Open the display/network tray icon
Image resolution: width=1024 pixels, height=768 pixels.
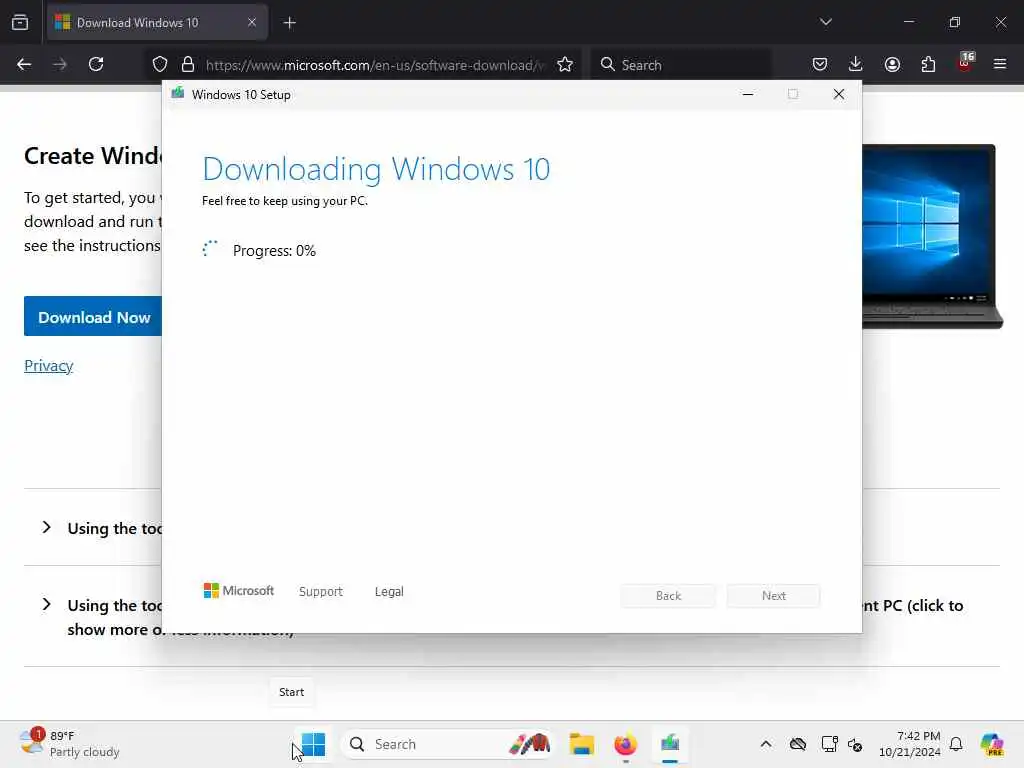[829, 744]
